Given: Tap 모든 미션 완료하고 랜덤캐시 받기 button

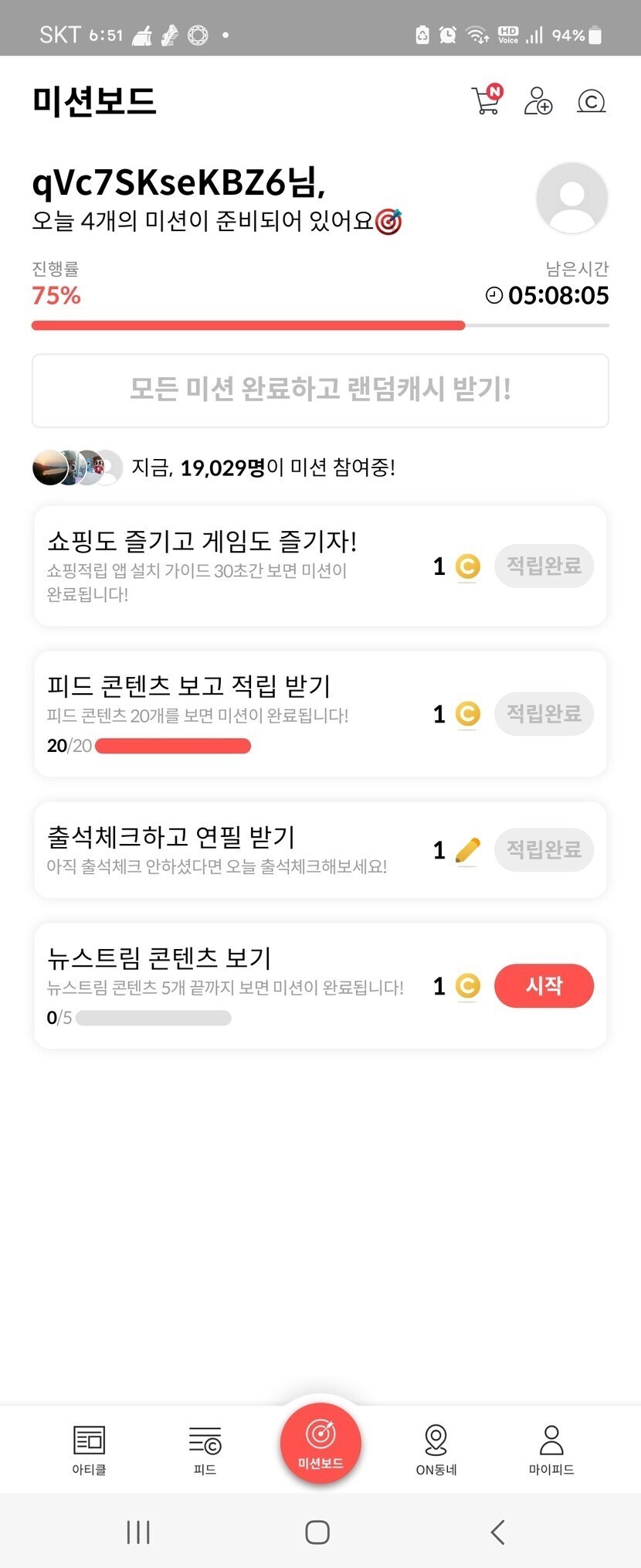Looking at the screenshot, I should tap(320, 390).
